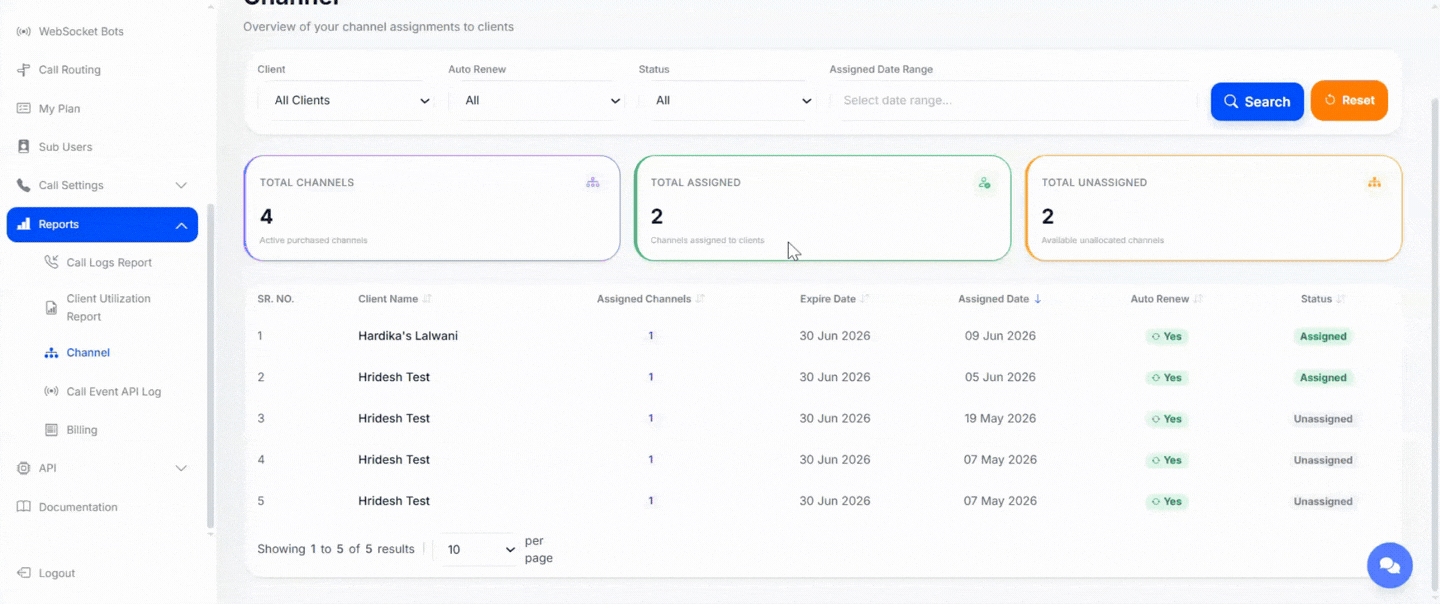Viewport: 1440px width, 604px height.
Task: Click the Search button
Action: [1257, 101]
